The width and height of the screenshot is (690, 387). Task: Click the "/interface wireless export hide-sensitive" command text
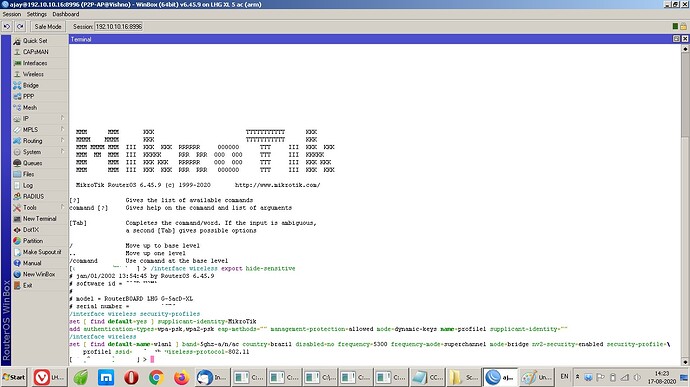coord(223,268)
